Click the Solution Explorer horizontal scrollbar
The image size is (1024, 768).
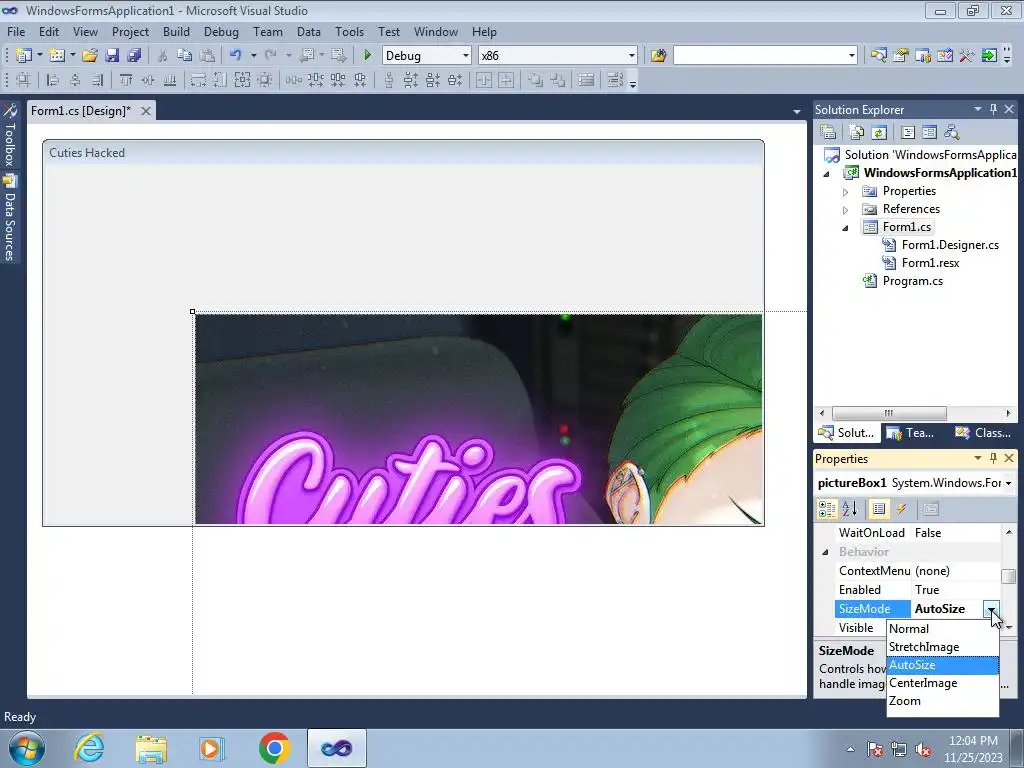point(889,413)
